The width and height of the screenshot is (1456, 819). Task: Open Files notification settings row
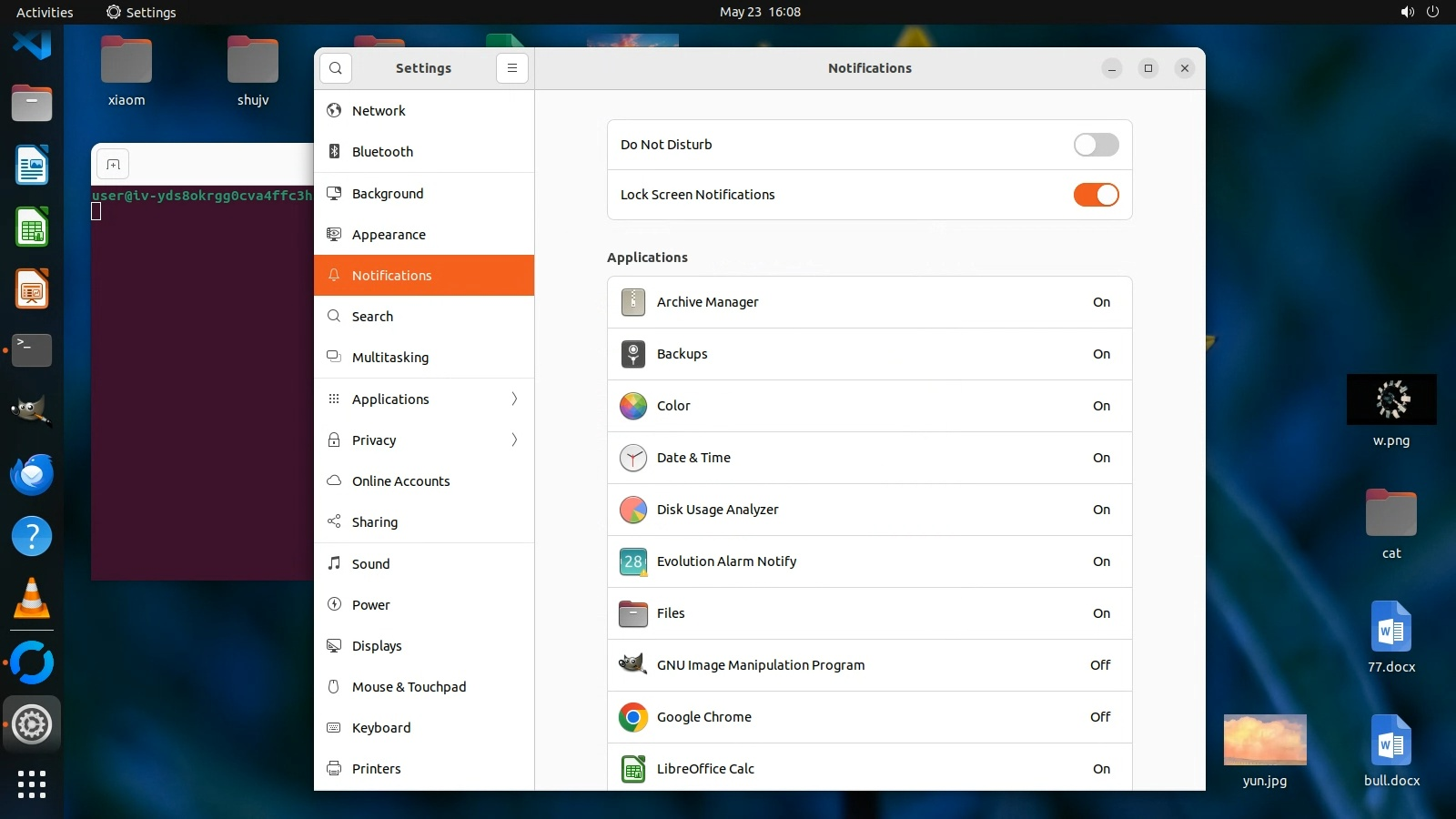pyautogui.click(x=869, y=613)
